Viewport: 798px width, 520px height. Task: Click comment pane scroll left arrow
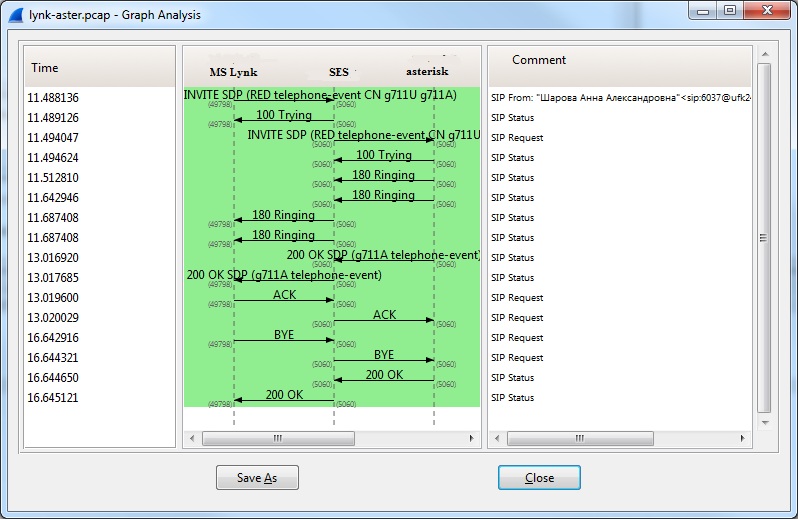(497, 438)
